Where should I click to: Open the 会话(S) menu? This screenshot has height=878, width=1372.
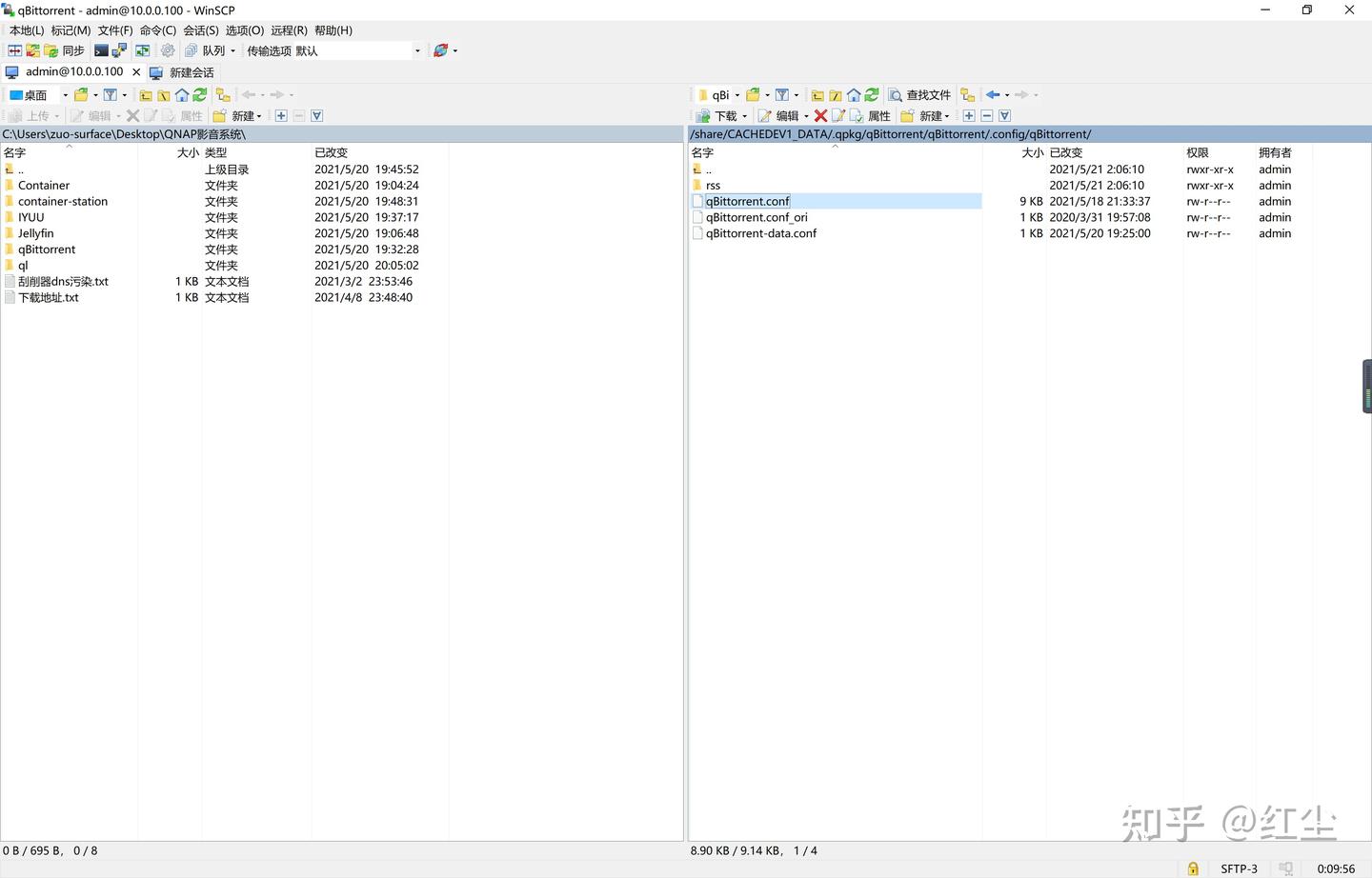(x=201, y=30)
